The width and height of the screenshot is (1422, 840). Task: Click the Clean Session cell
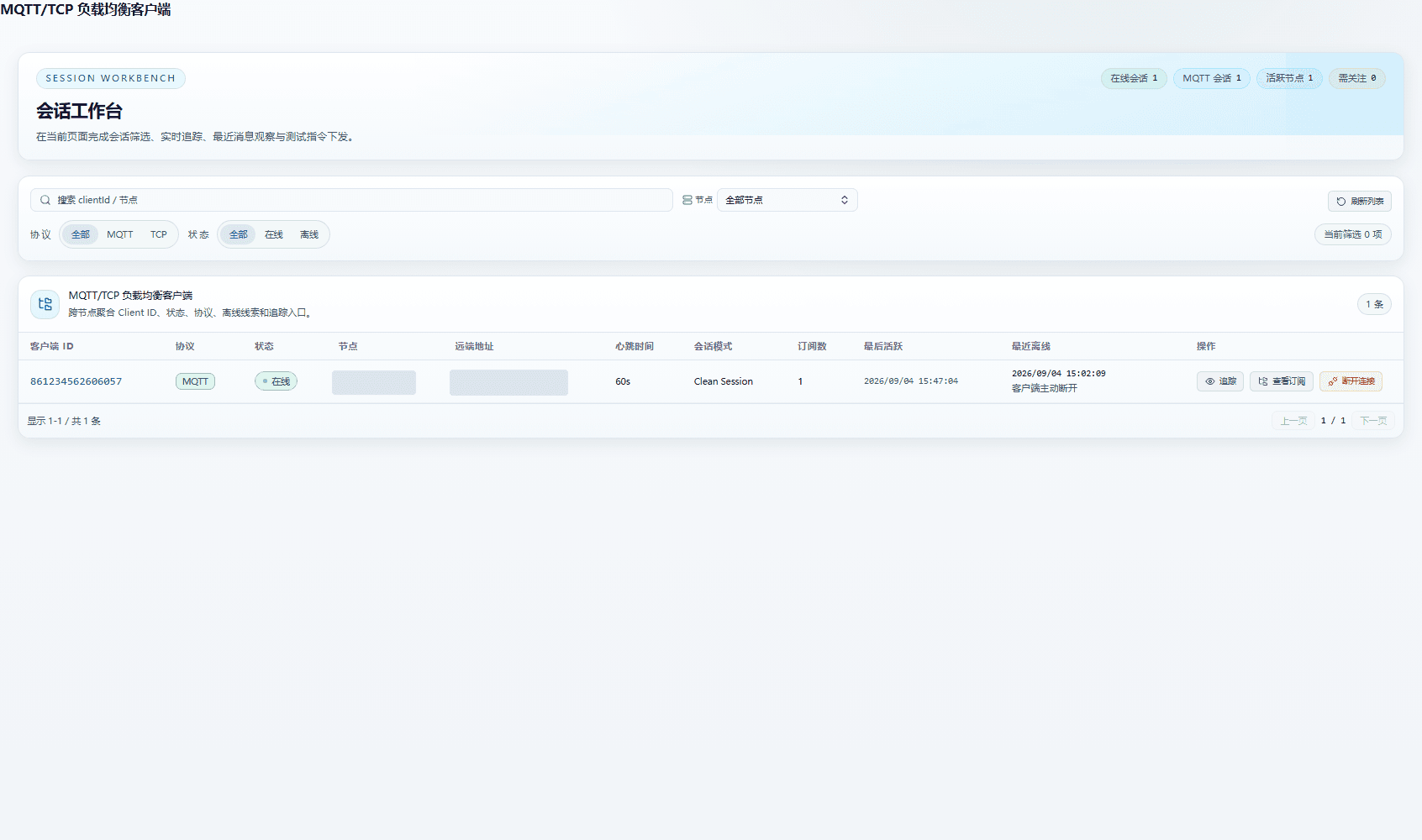[x=724, y=381]
